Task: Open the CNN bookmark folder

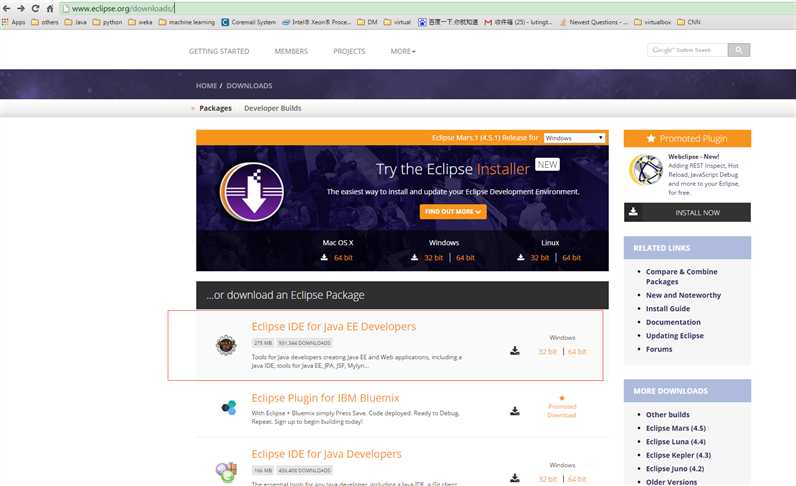Action: pos(688,22)
